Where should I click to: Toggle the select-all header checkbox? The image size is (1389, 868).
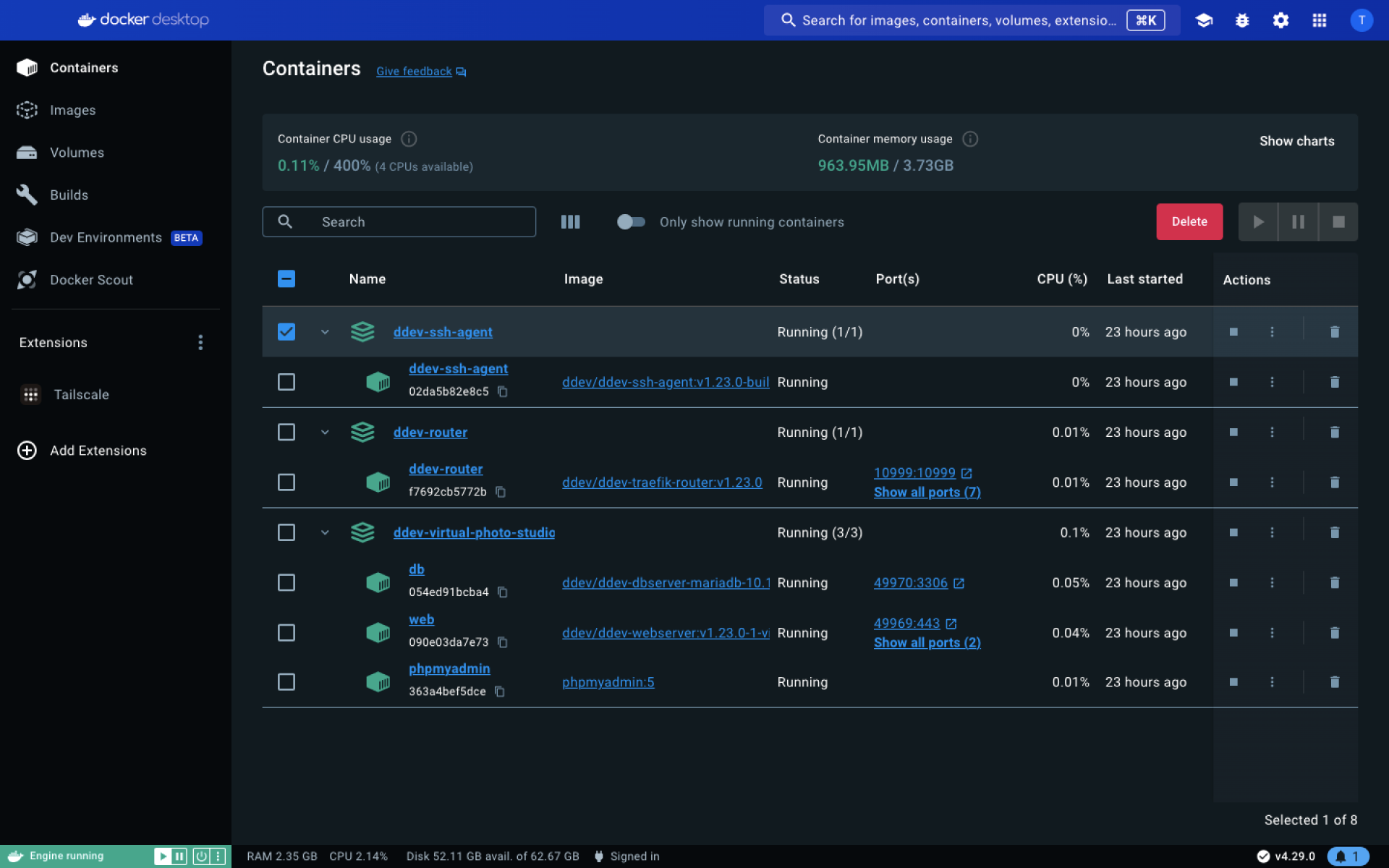click(x=286, y=279)
